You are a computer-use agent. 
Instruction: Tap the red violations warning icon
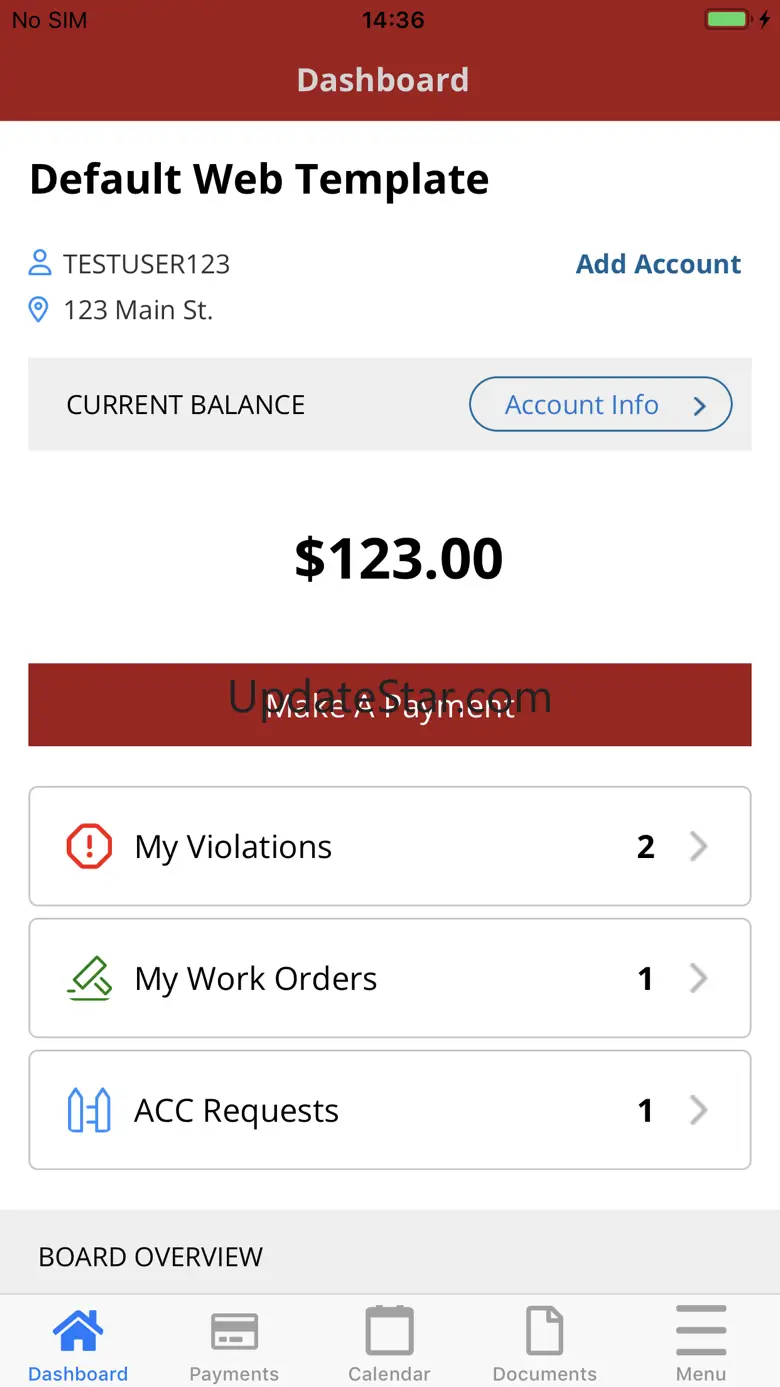89,846
